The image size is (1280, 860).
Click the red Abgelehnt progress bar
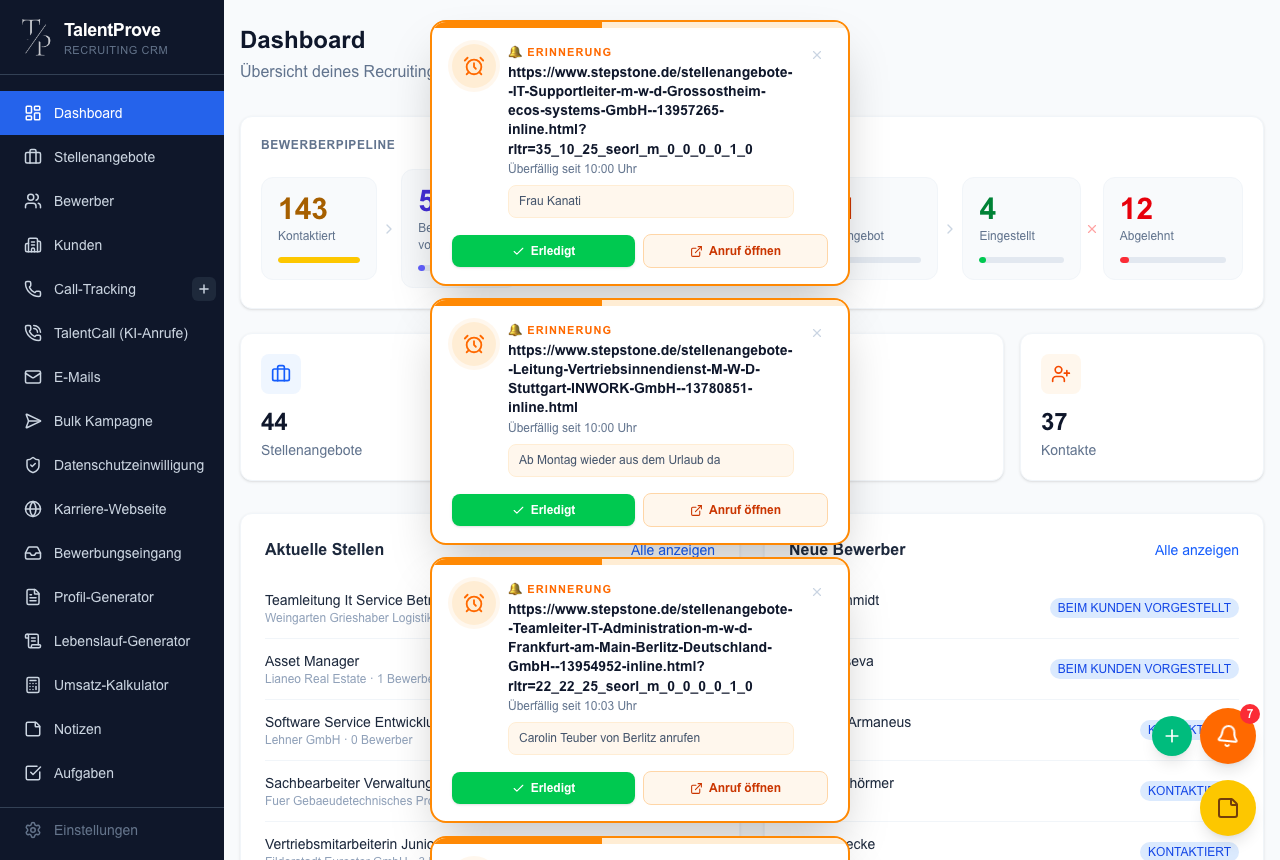(1173, 260)
